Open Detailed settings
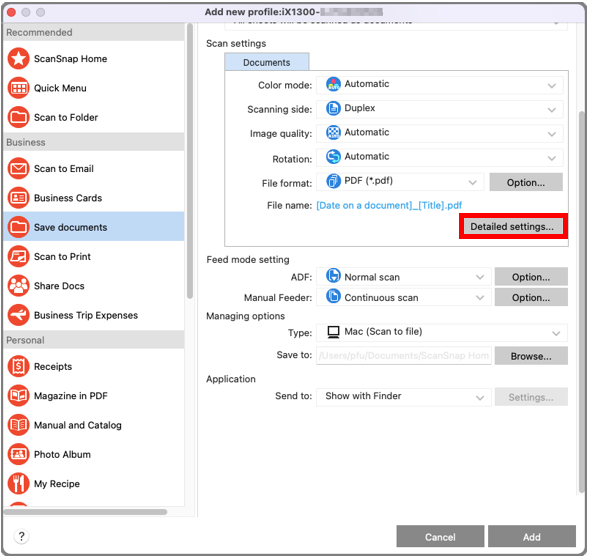Image resolution: width=589 pixels, height=558 pixels. pyautogui.click(x=513, y=227)
